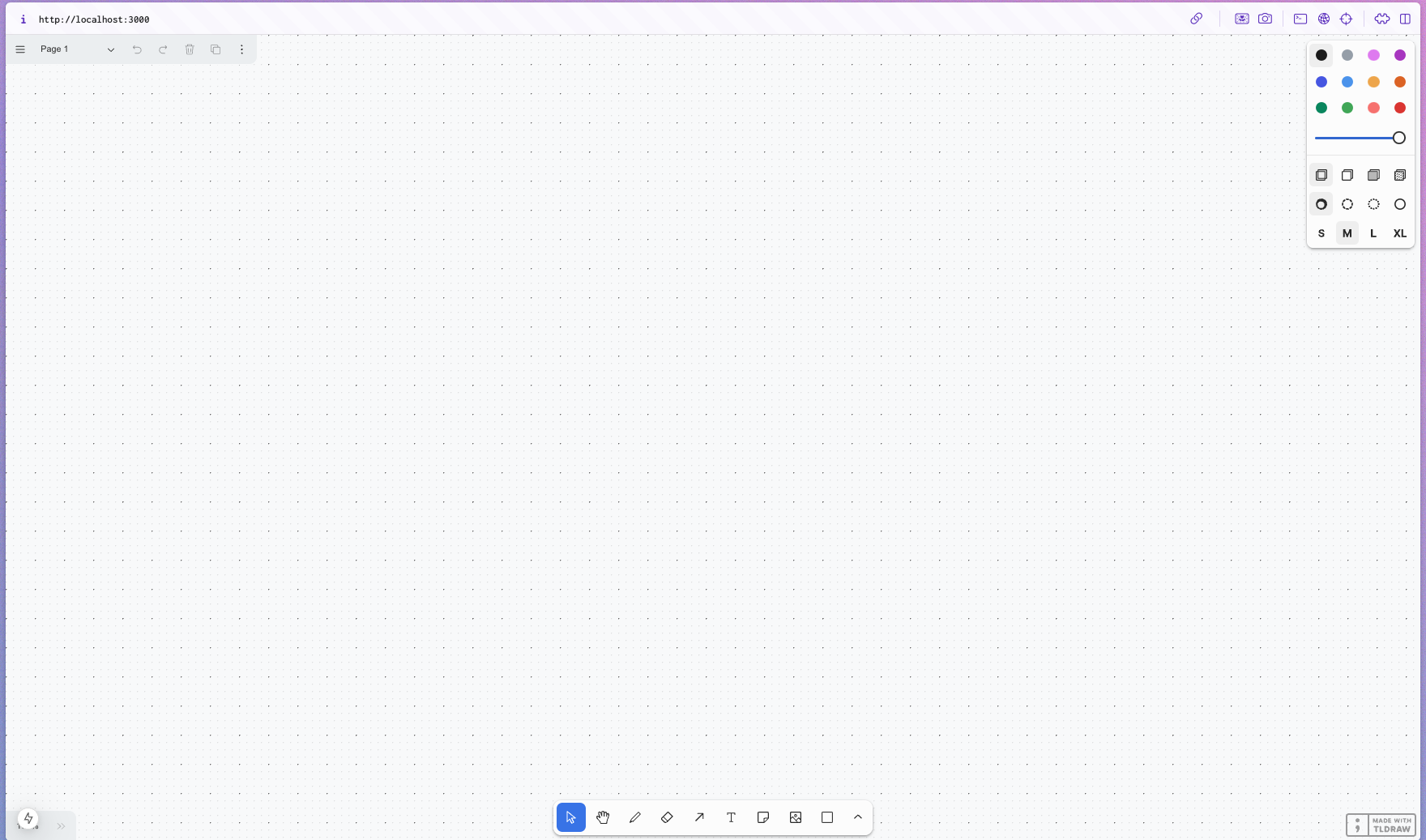Click the trash Delete icon

190,49
